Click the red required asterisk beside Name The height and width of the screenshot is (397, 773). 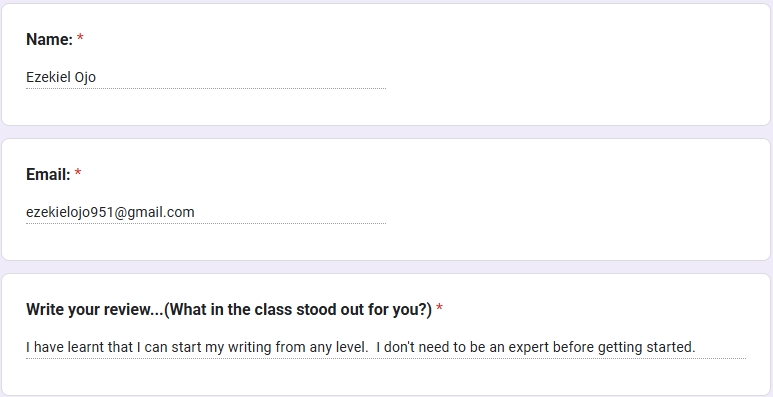pyautogui.click(x=80, y=38)
